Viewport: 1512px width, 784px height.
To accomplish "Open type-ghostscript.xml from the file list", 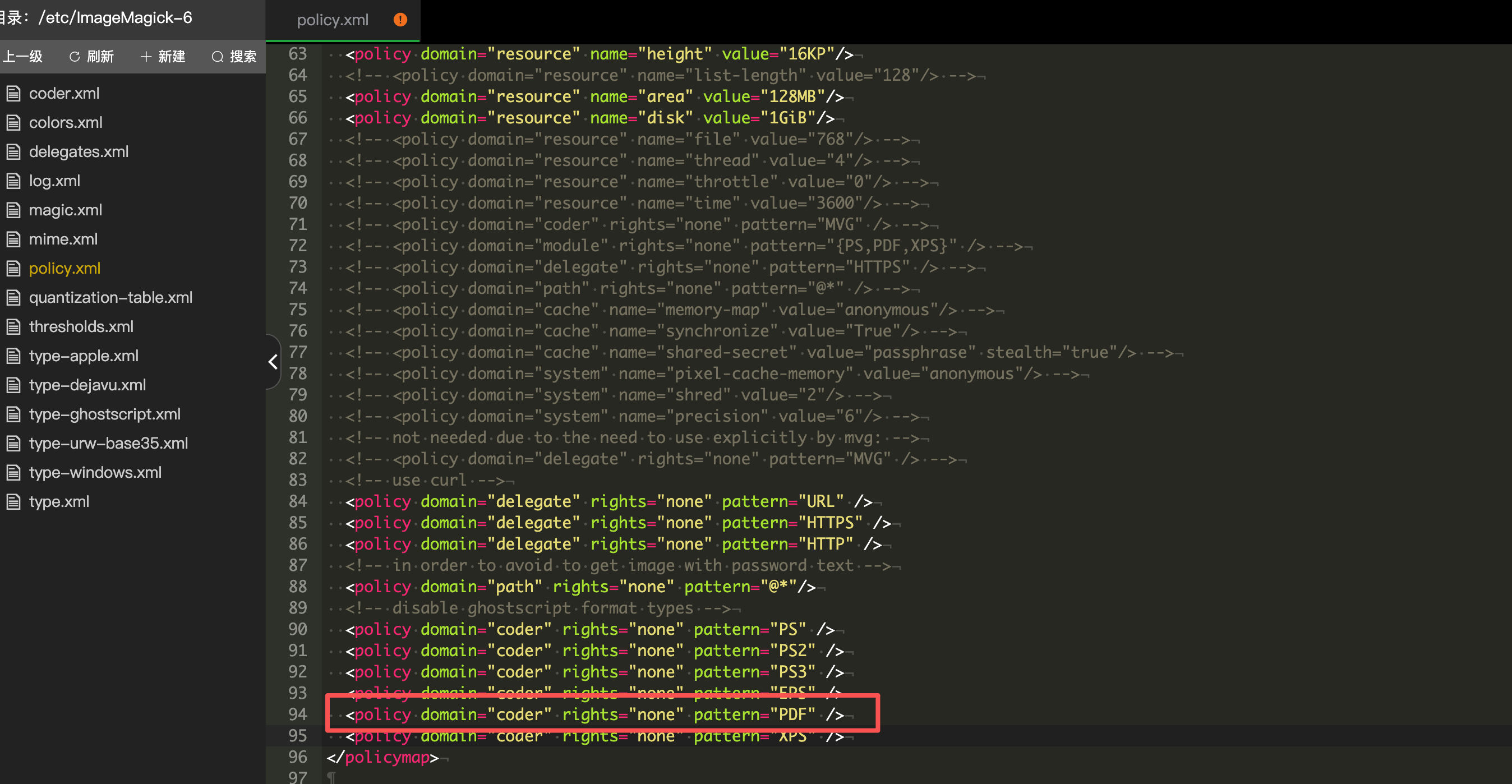I will [104, 414].
